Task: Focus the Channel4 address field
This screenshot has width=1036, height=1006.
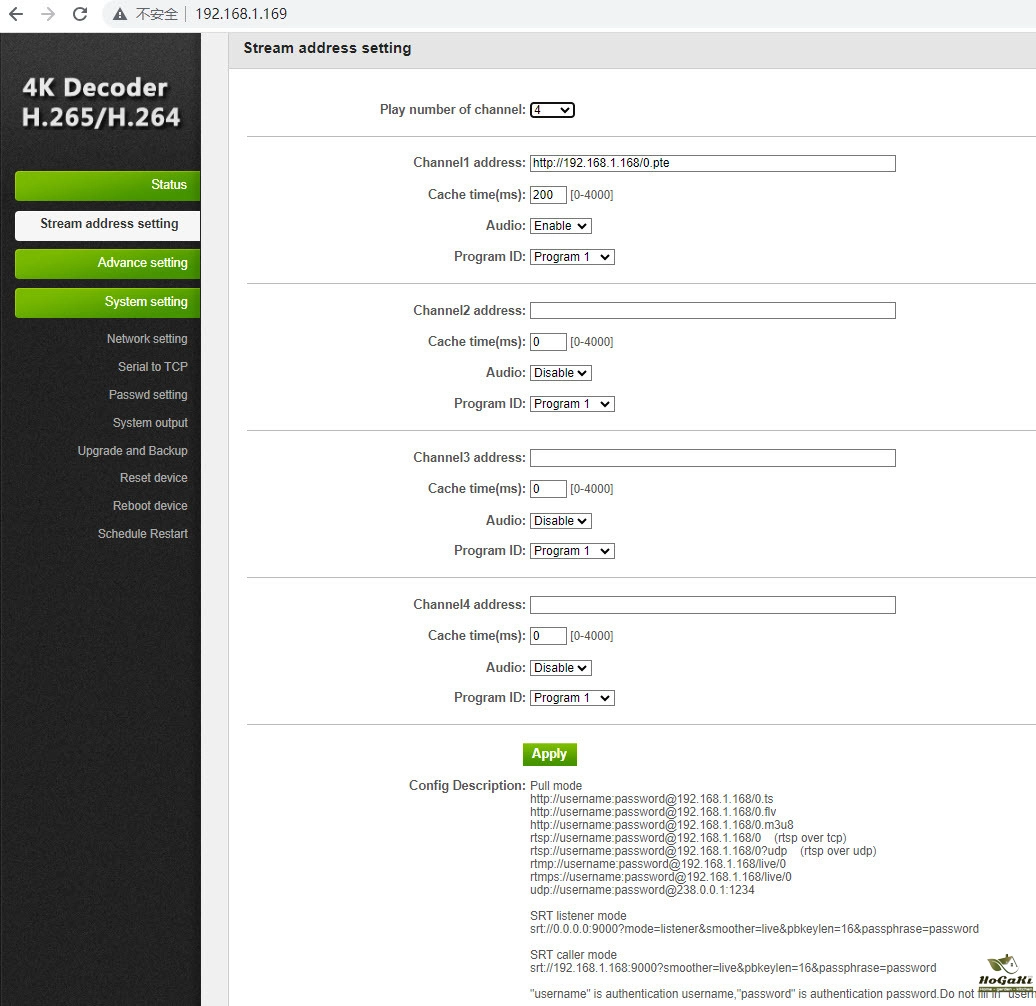Action: (712, 605)
